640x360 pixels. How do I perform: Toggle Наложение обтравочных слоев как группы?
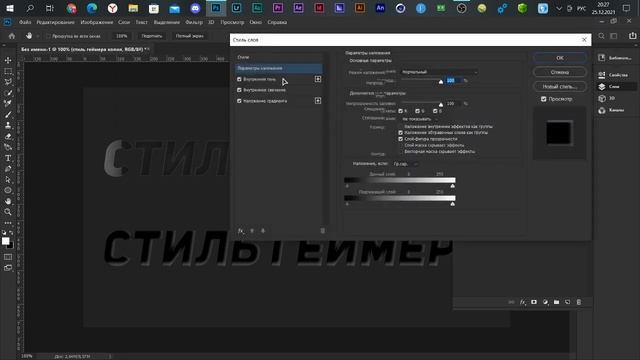[x=400, y=133]
